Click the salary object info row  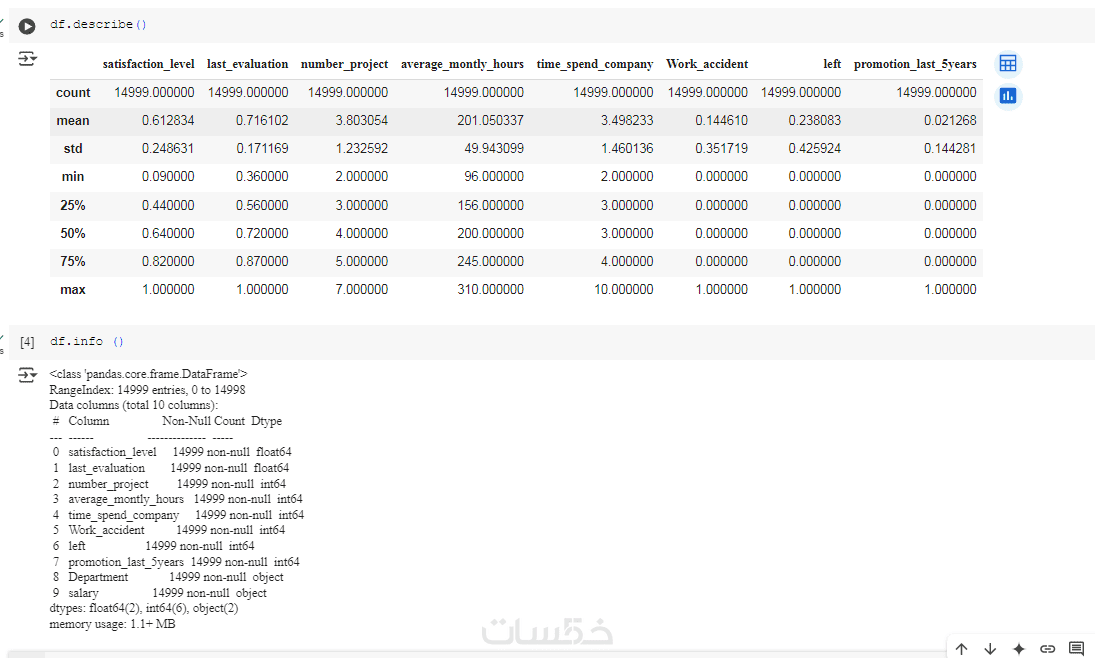tap(159, 593)
